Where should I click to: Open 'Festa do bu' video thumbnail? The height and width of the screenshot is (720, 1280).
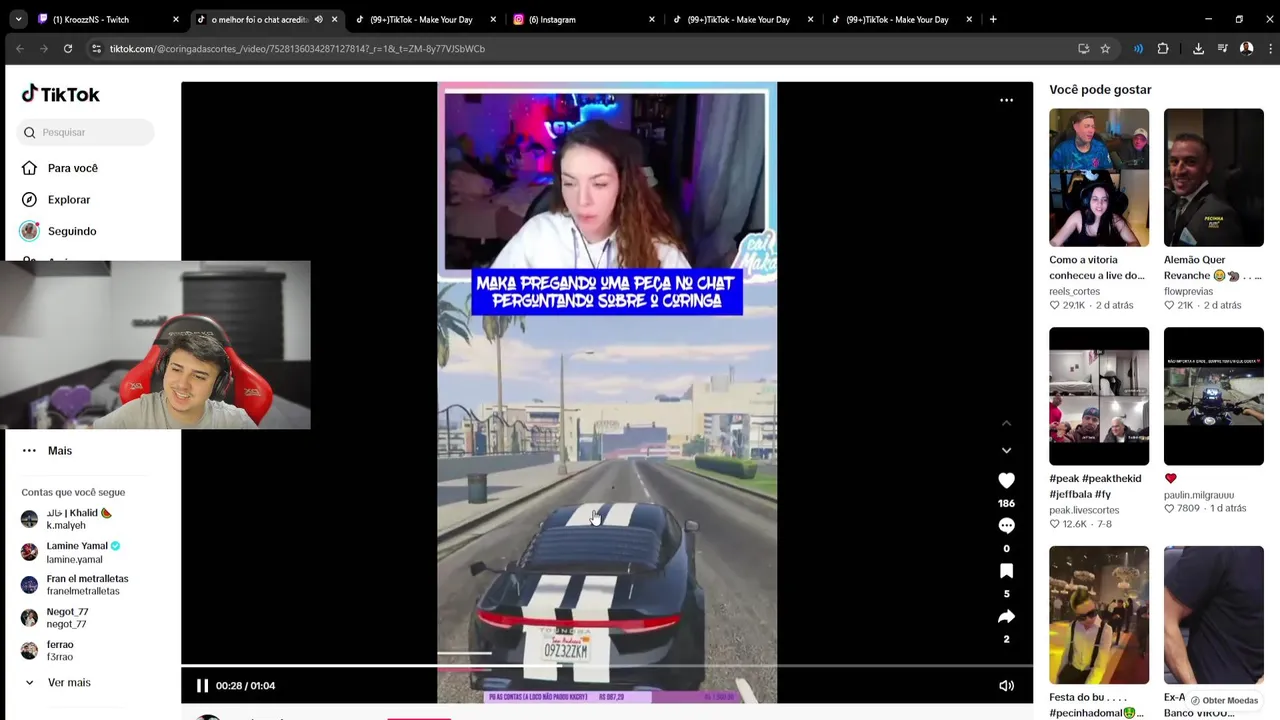click(x=1099, y=615)
